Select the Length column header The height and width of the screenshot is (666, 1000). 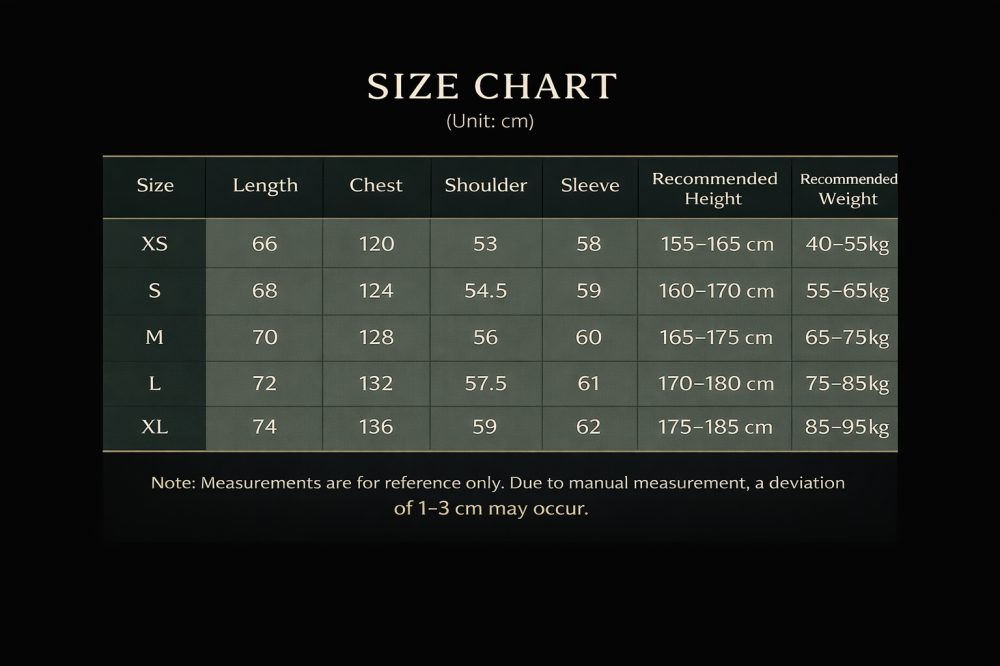point(265,185)
